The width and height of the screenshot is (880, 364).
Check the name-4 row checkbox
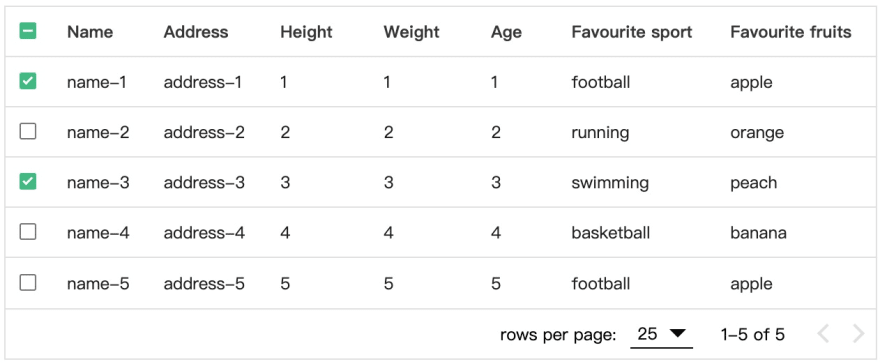28,232
